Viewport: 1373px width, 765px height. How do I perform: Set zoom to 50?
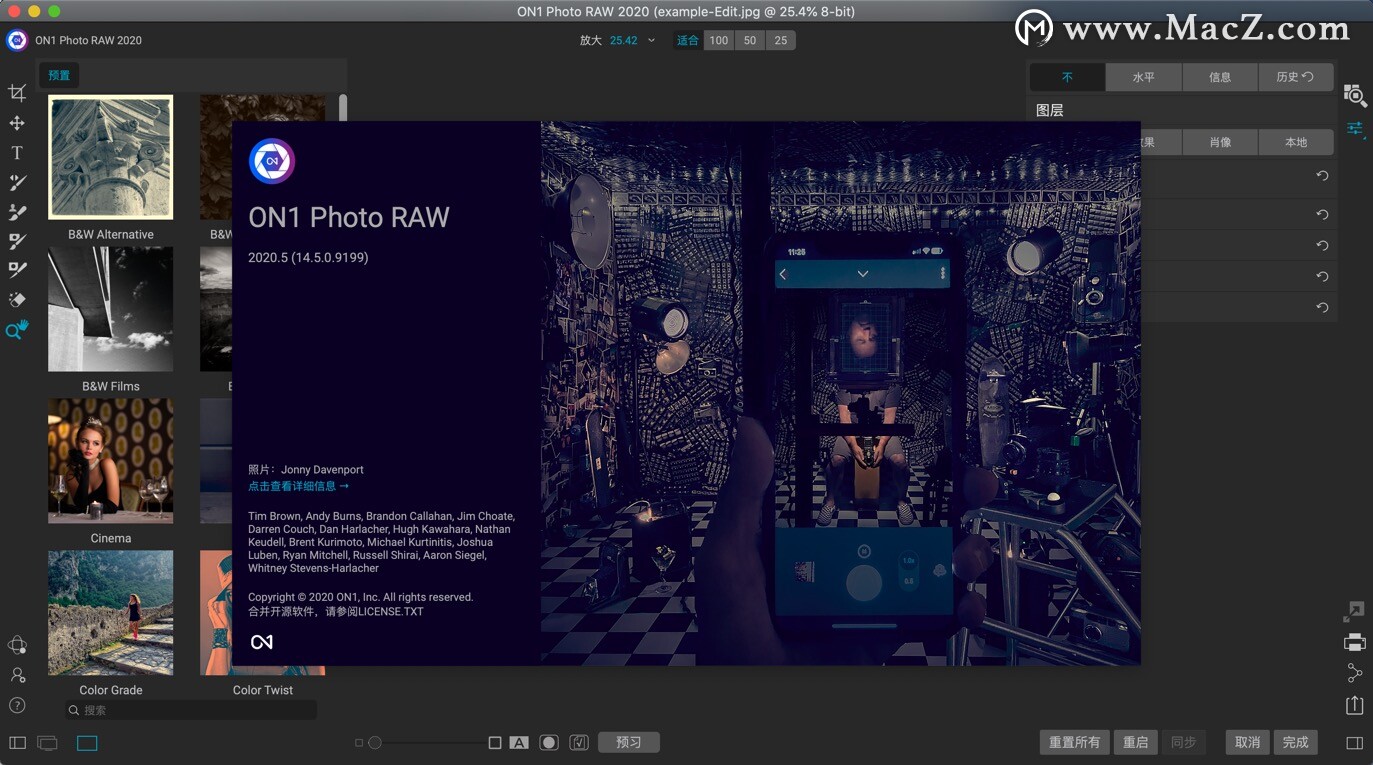(750, 40)
